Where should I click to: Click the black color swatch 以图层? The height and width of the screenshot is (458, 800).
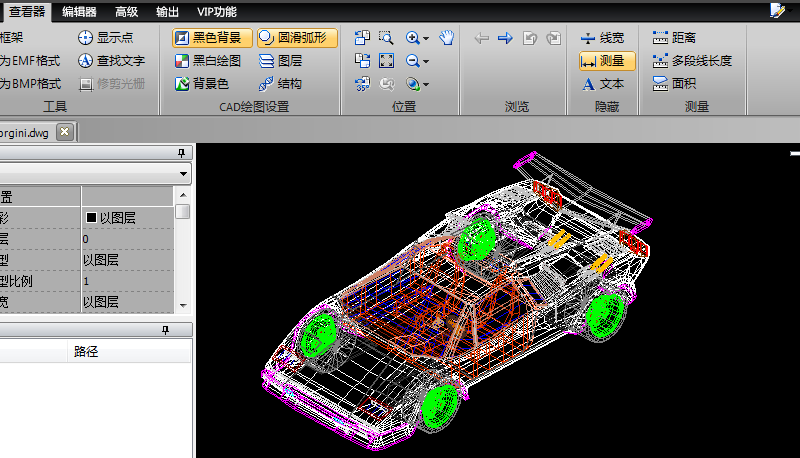point(91,217)
